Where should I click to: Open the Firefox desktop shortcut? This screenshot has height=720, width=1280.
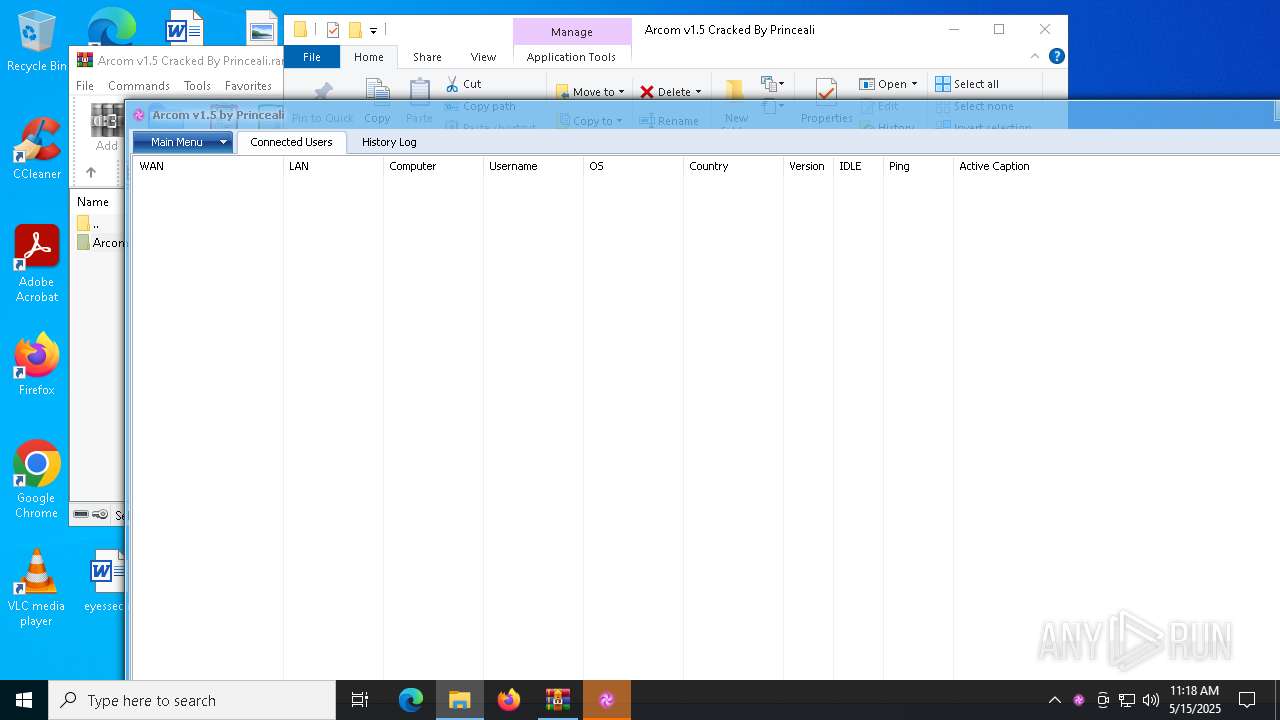click(x=37, y=365)
